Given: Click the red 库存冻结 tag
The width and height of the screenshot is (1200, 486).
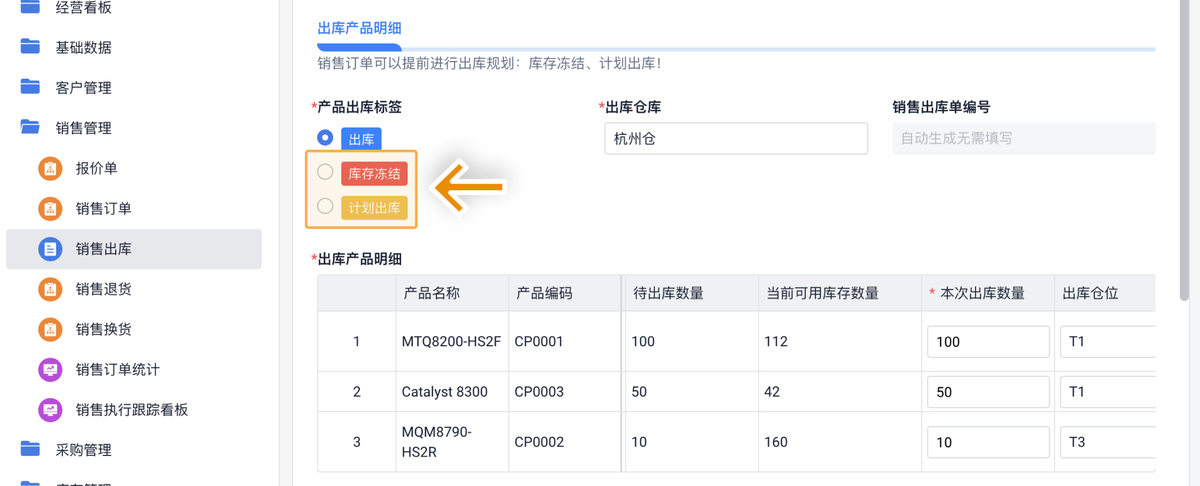Looking at the screenshot, I should (374, 173).
